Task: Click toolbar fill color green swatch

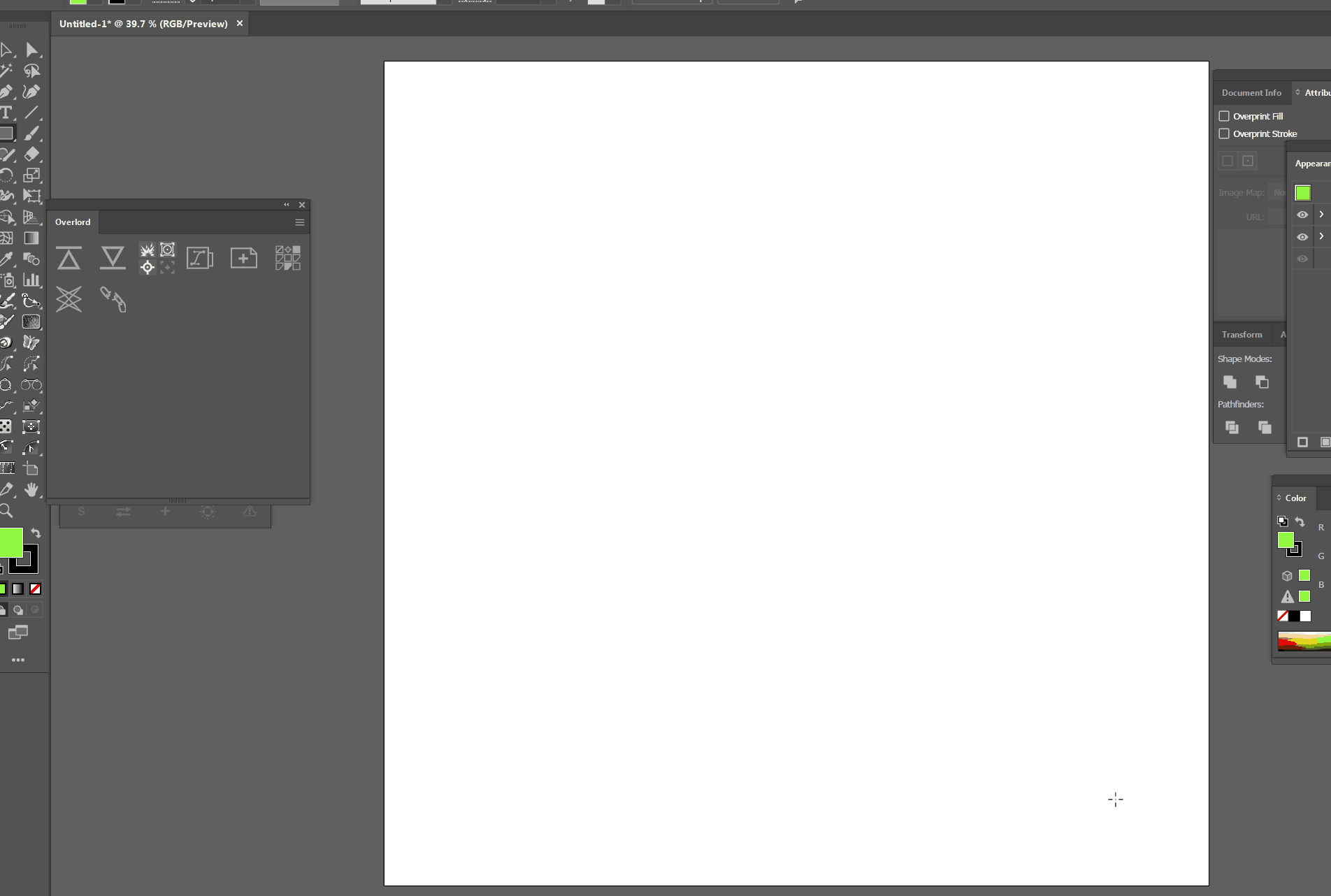Action: pos(10,542)
